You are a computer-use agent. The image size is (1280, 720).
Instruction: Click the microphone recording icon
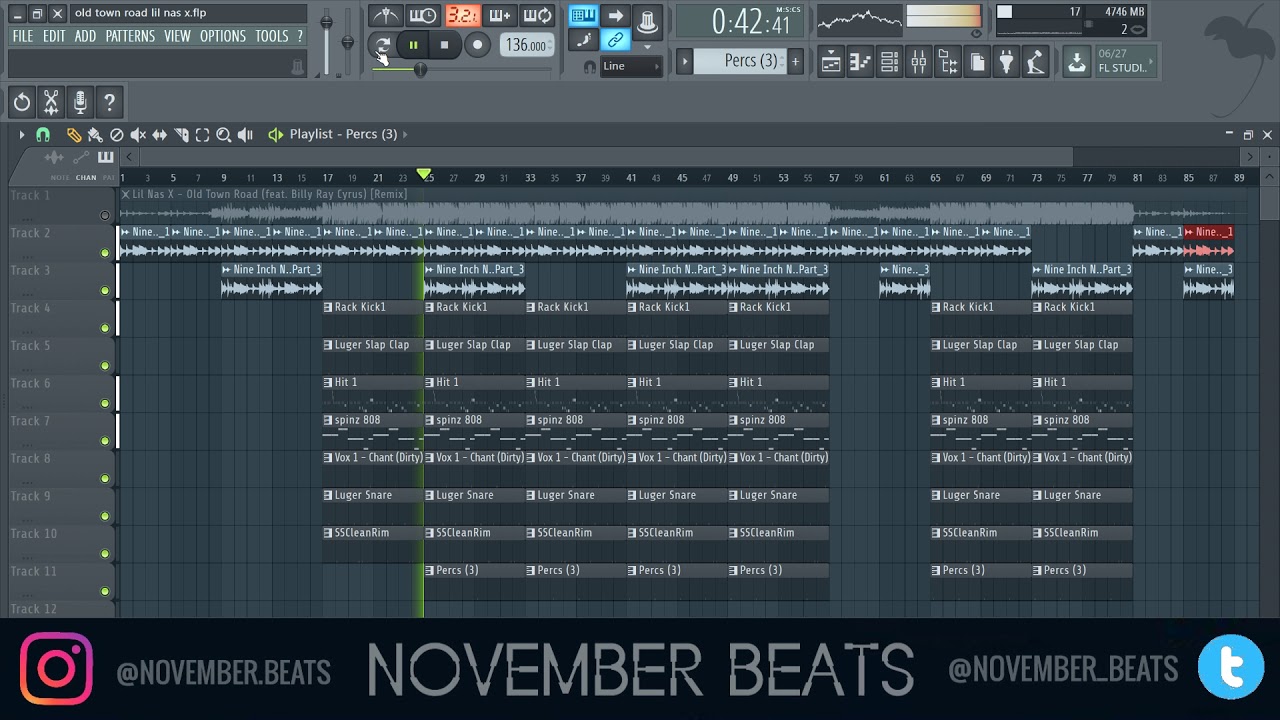click(x=80, y=101)
